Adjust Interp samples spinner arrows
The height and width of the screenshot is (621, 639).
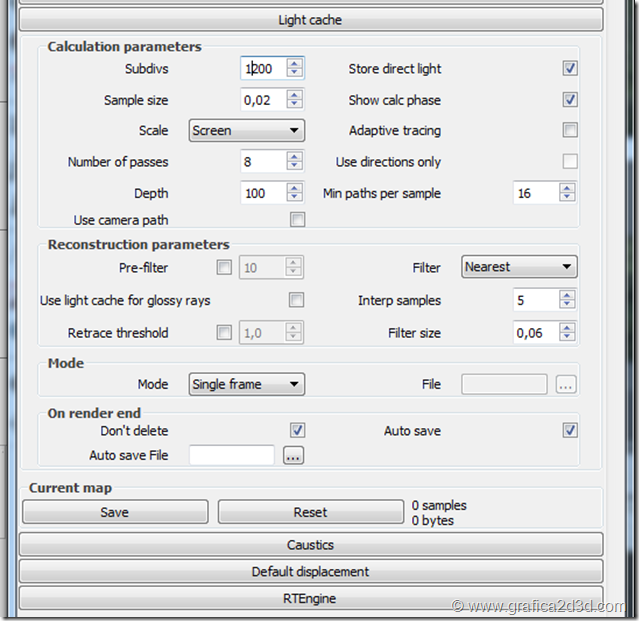pos(567,300)
